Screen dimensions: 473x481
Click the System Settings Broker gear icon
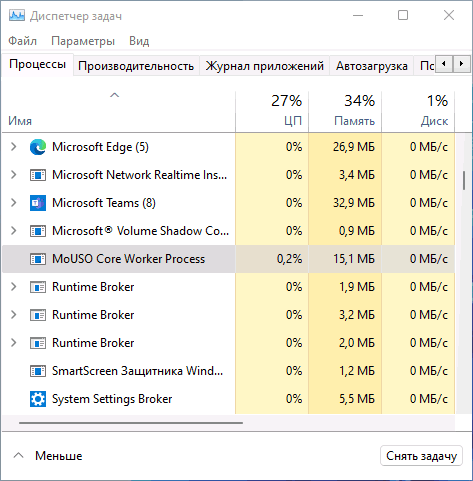coord(38,399)
